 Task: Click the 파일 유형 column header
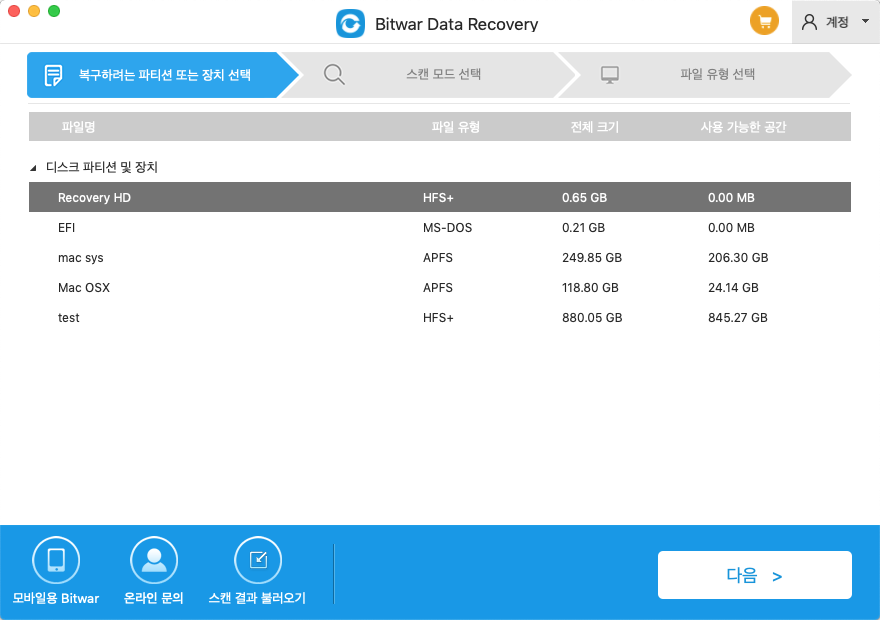click(455, 127)
